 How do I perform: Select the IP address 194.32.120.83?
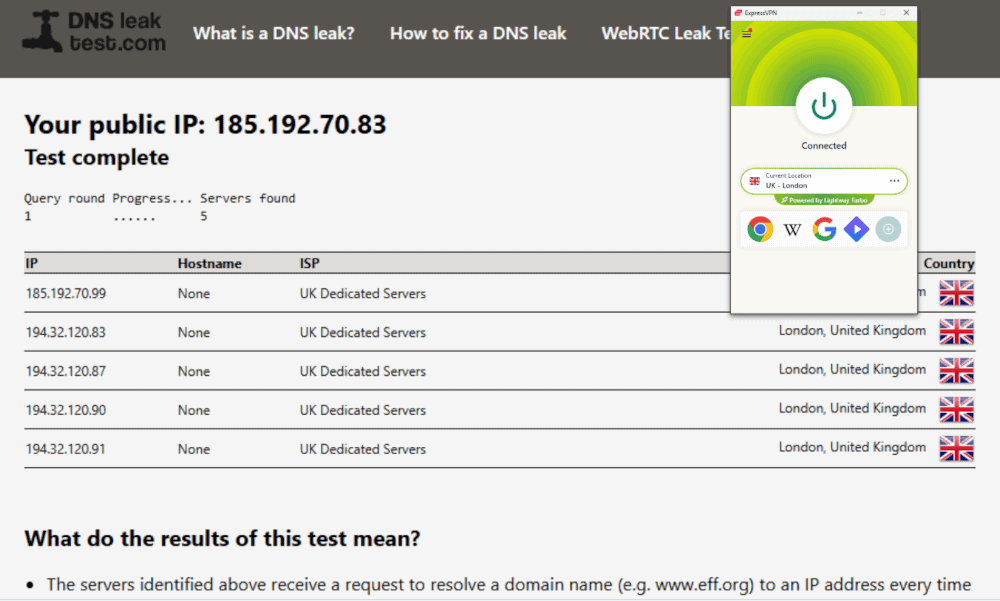click(66, 332)
